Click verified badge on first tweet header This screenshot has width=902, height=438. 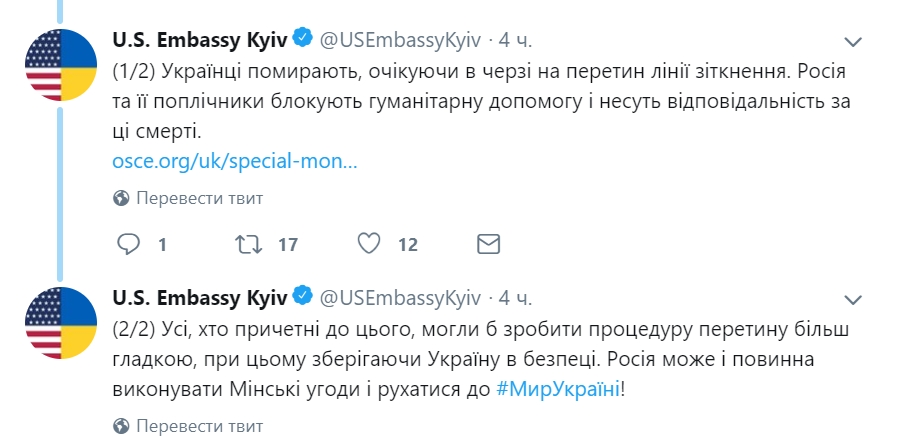(x=302, y=38)
